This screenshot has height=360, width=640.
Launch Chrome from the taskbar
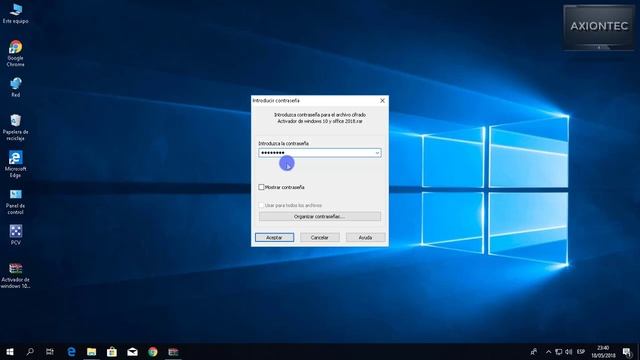pos(153,351)
